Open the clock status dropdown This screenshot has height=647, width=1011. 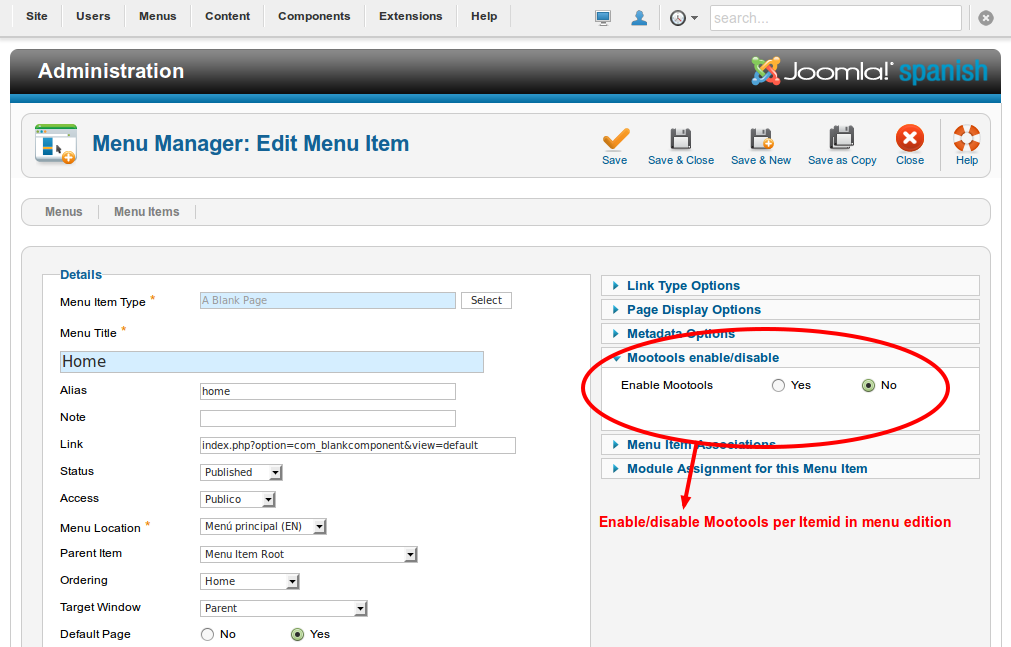(680, 17)
